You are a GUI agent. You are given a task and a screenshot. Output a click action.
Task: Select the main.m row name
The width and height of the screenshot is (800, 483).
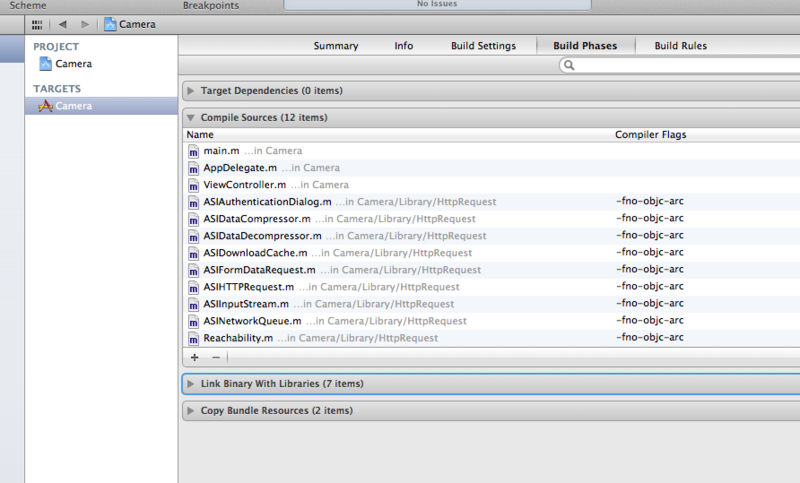pos(221,151)
